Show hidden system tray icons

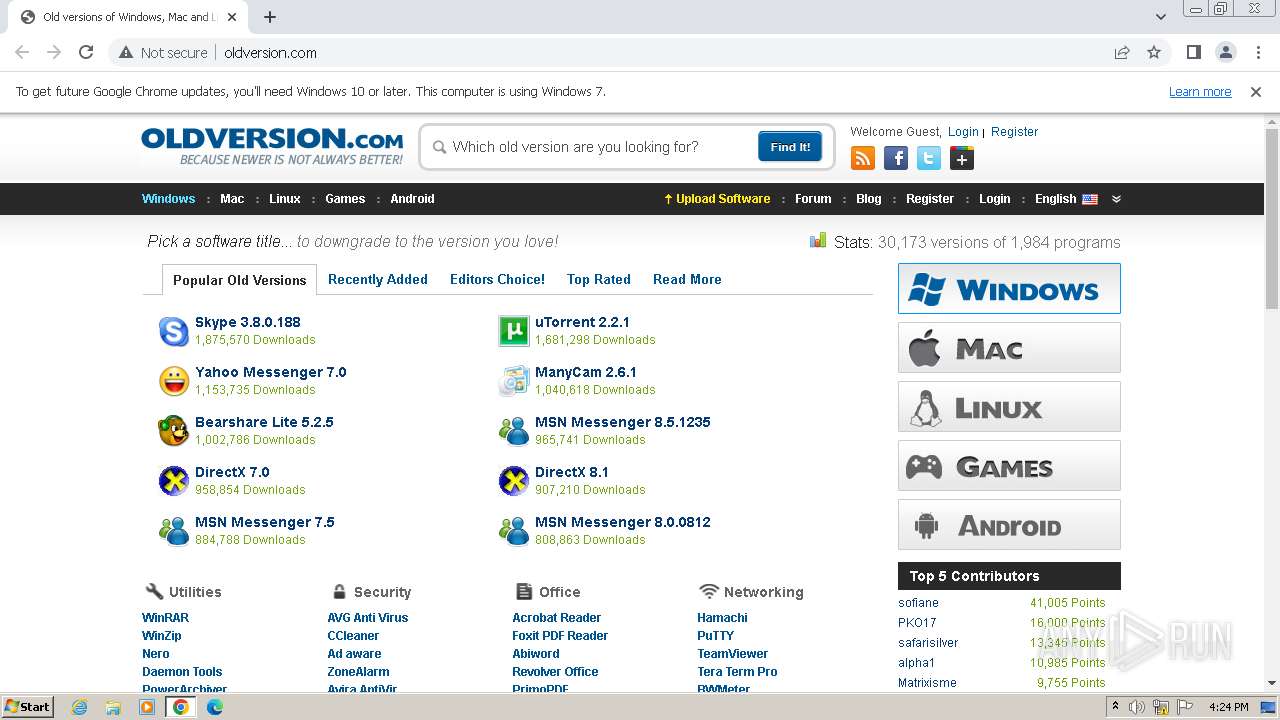[1116, 707]
